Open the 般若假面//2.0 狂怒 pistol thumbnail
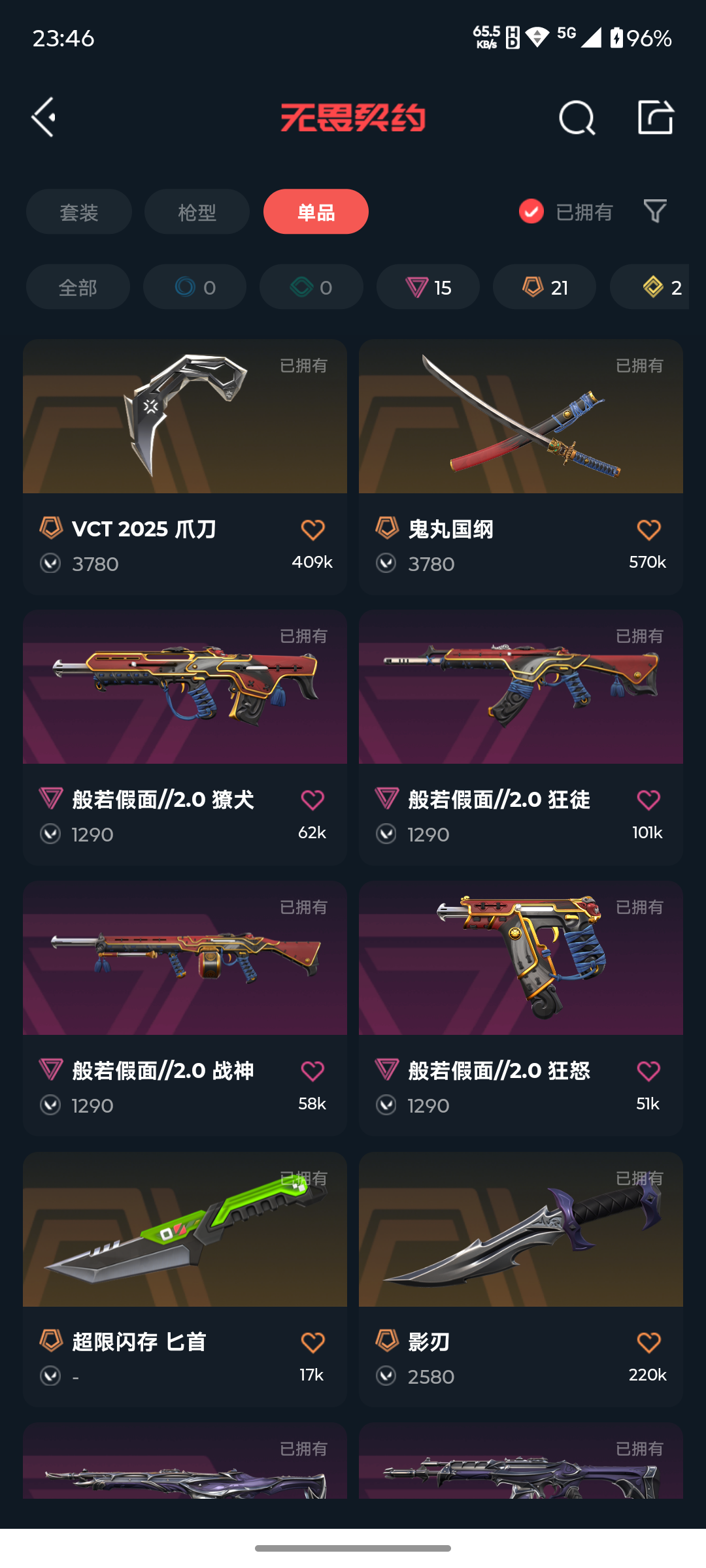Viewport: 706px width, 1568px height. 521,958
